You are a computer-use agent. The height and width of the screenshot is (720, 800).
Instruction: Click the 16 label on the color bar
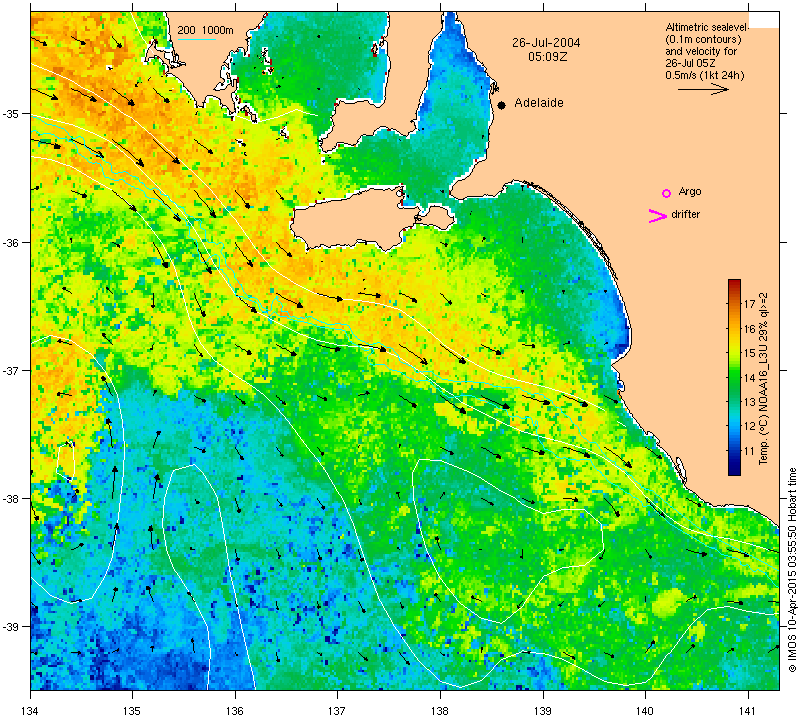click(x=749, y=329)
